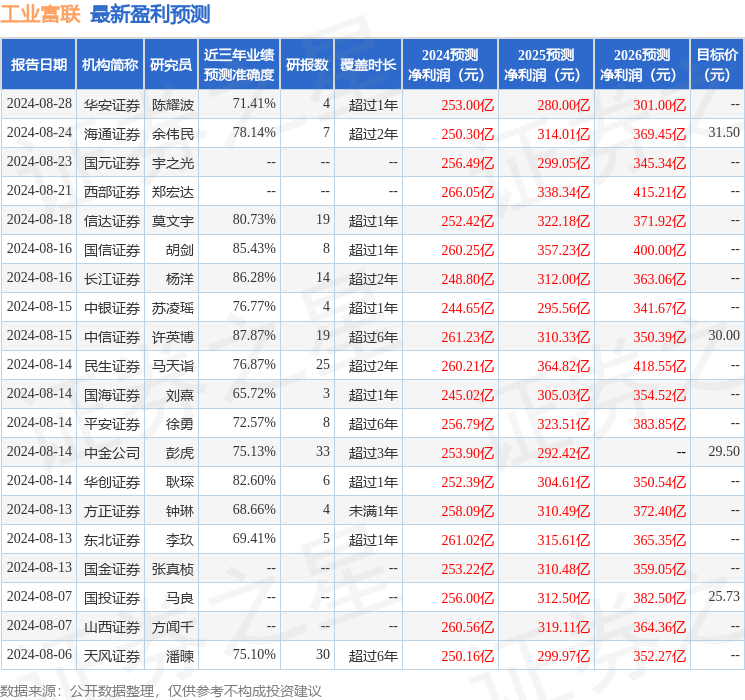Select the 信达证券 institution cell
Image resolution: width=745 pixels, height=700 pixels.
pyautogui.click(x=112, y=221)
